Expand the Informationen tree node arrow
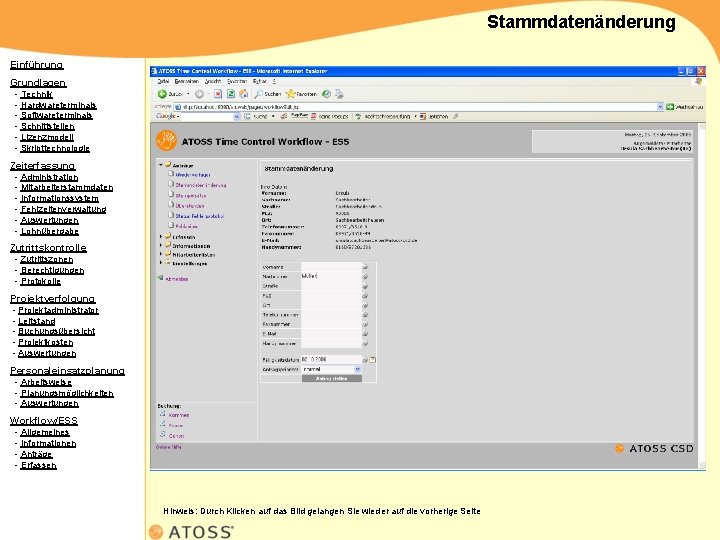 tap(161, 245)
